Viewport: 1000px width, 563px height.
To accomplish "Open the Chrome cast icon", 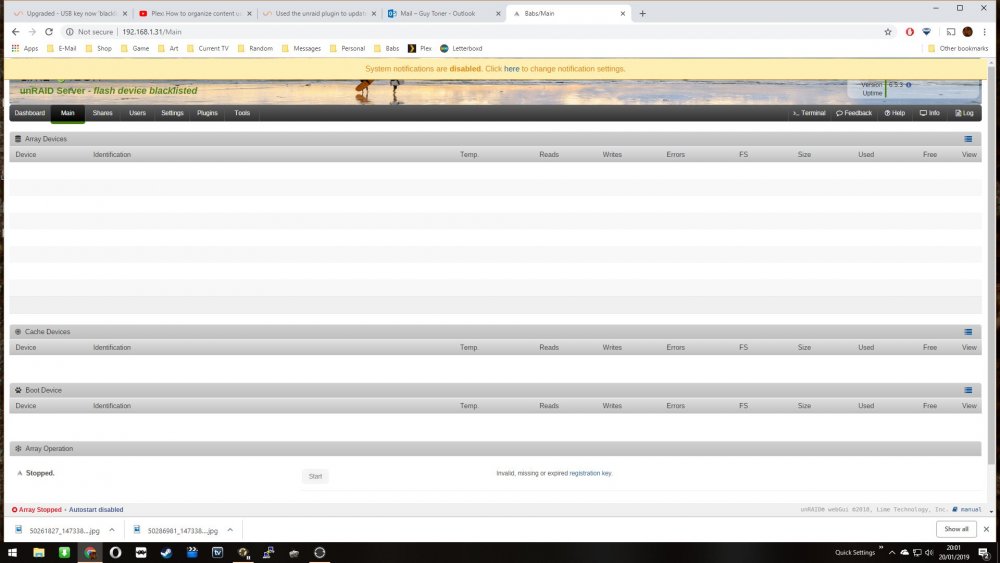I will [950, 32].
